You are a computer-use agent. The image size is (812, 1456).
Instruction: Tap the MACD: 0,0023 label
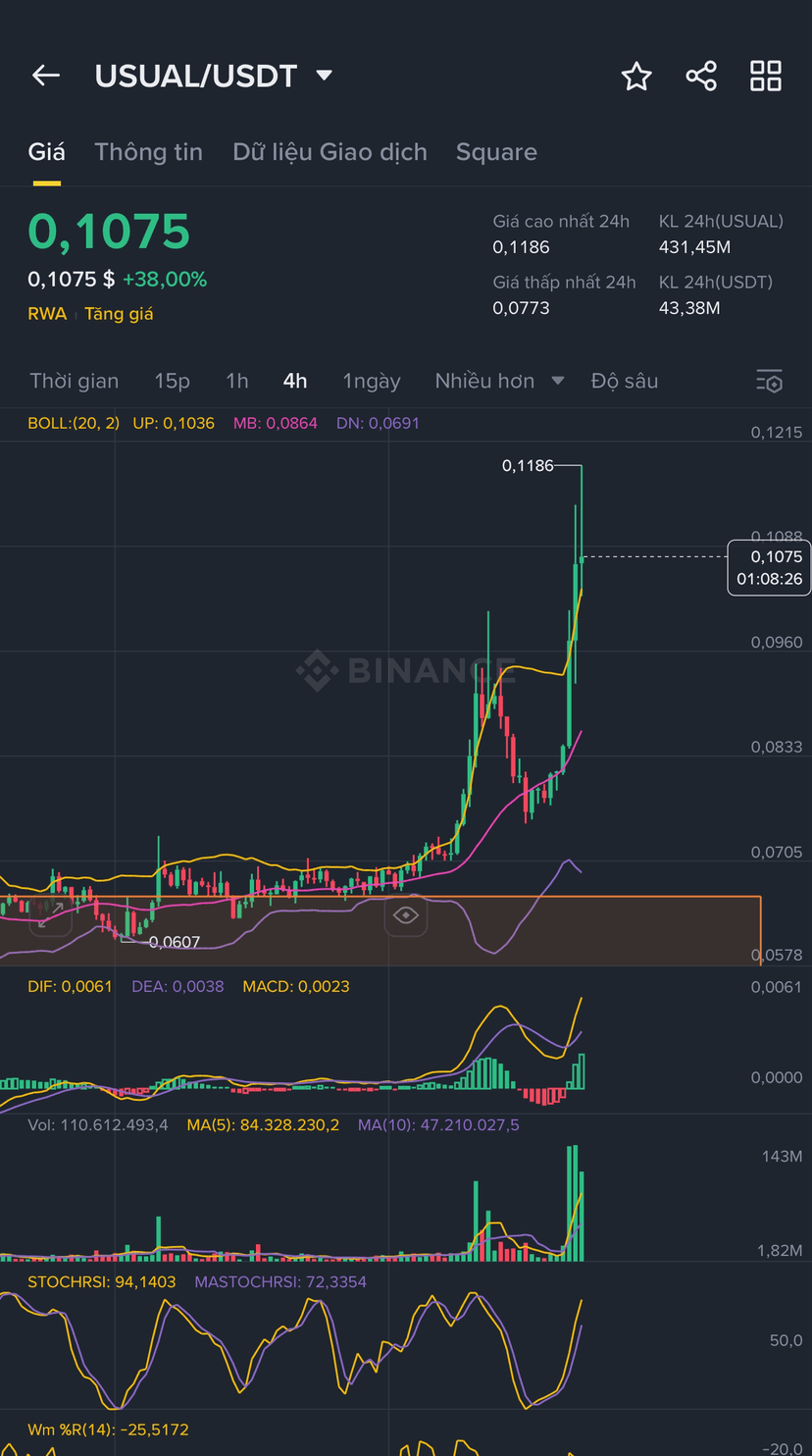click(x=296, y=986)
